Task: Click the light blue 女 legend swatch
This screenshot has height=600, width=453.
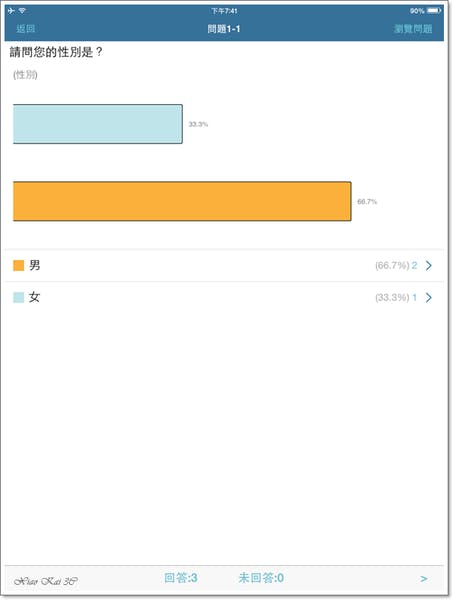Action: [18, 297]
